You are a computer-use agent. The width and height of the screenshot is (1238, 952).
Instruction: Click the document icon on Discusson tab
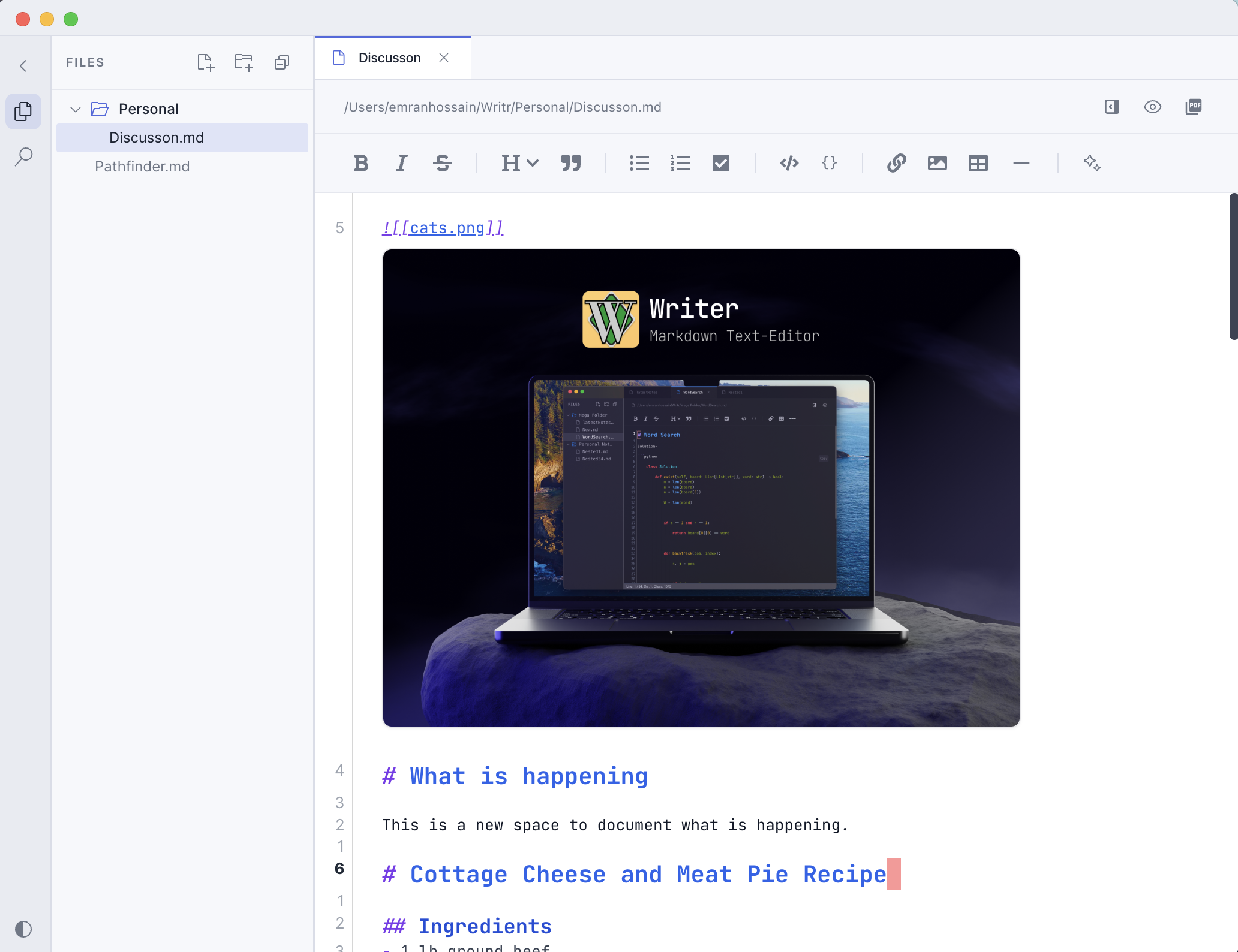pyautogui.click(x=339, y=58)
